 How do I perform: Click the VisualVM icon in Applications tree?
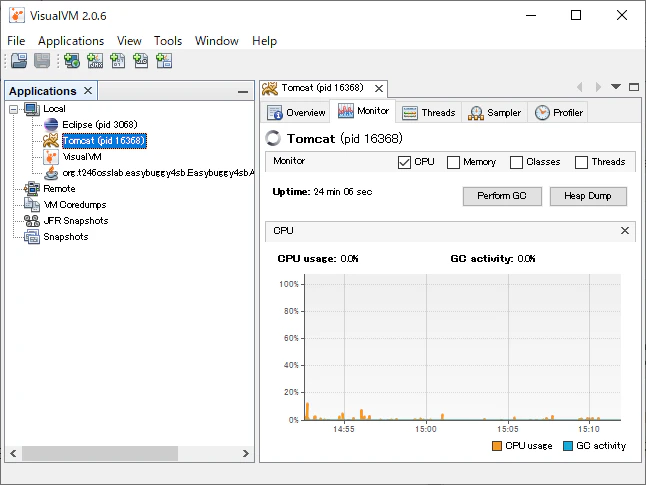(x=51, y=157)
